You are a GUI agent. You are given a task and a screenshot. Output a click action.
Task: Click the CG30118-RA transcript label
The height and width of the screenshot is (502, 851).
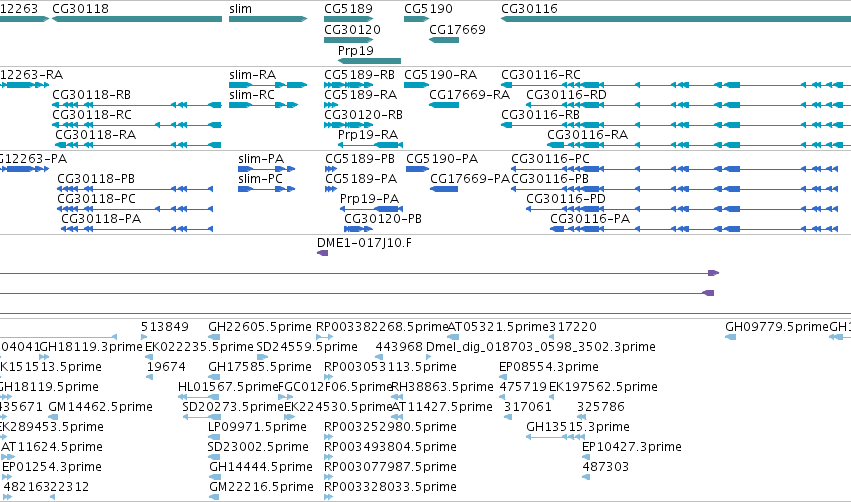[96, 134]
